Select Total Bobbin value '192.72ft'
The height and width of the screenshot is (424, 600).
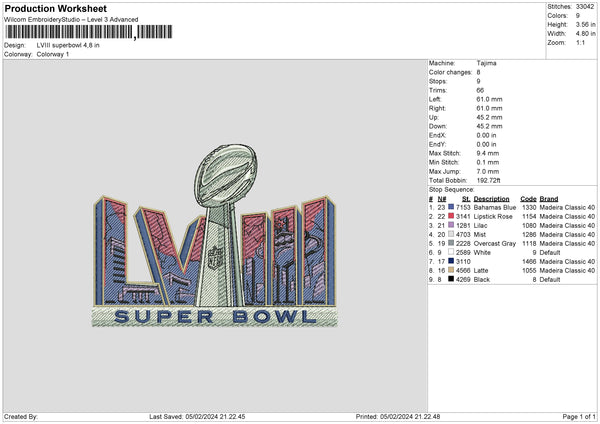click(489, 180)
